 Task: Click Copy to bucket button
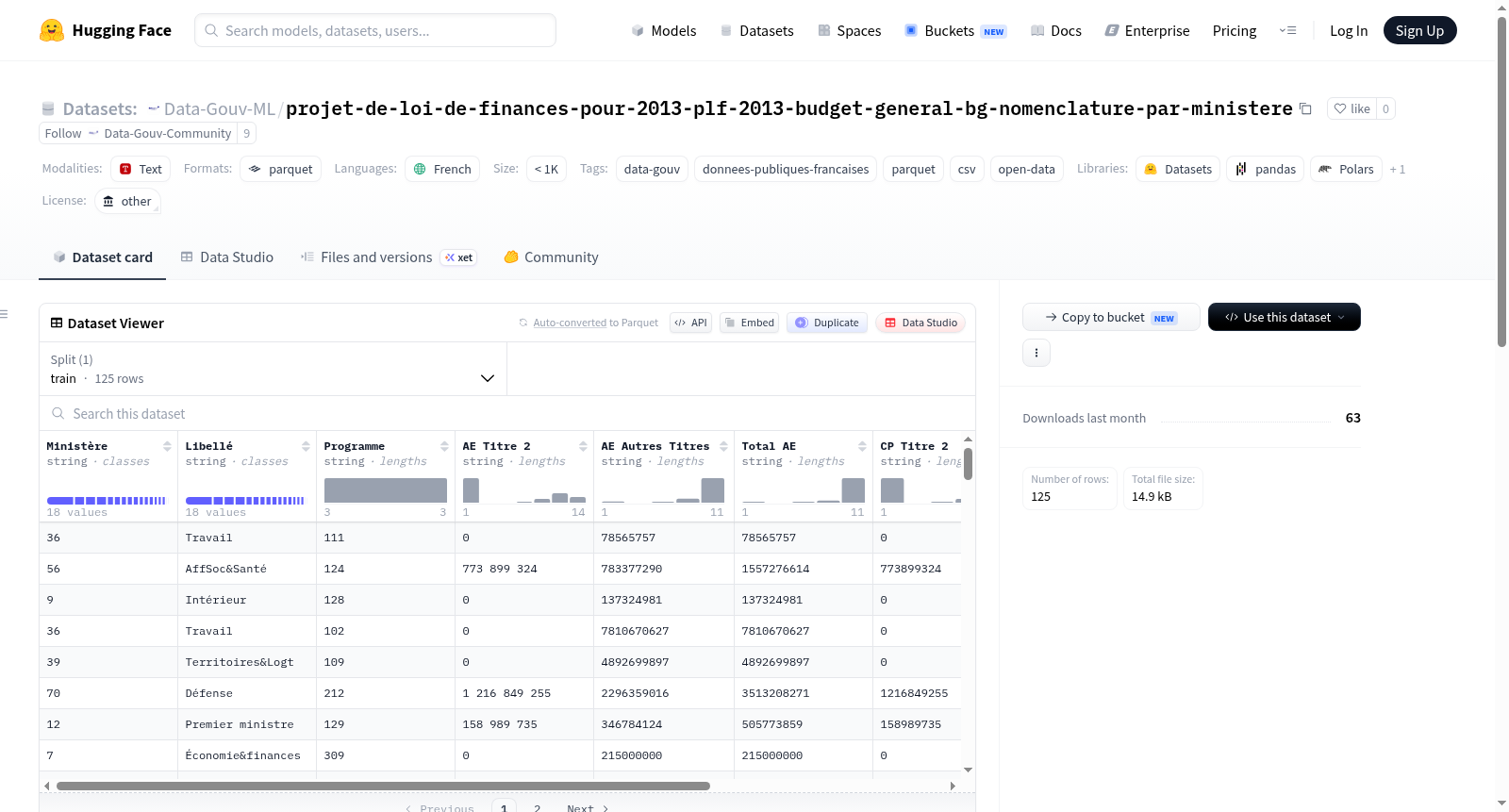pos(1111,317)
